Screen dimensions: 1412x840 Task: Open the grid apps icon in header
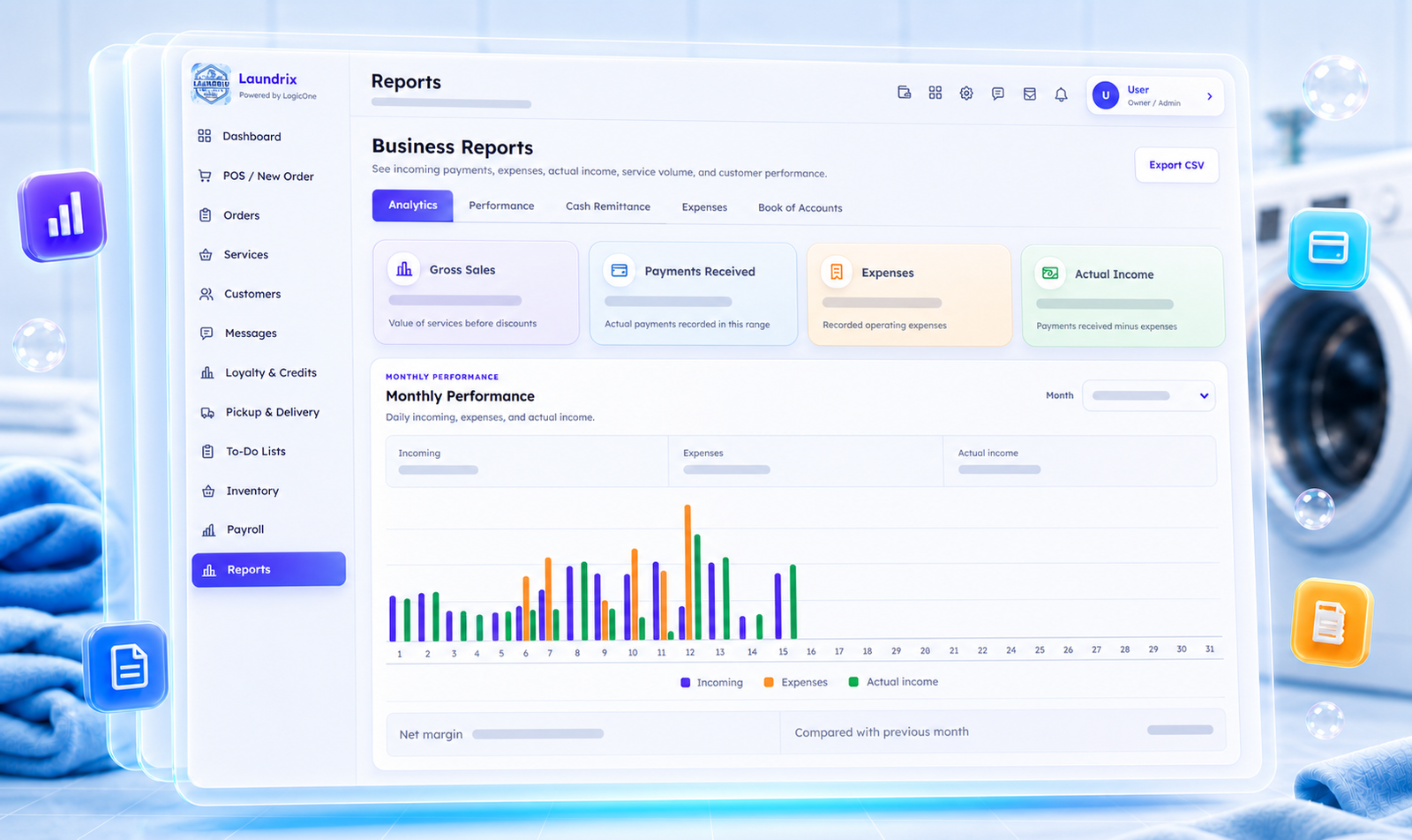click(935, 93)
